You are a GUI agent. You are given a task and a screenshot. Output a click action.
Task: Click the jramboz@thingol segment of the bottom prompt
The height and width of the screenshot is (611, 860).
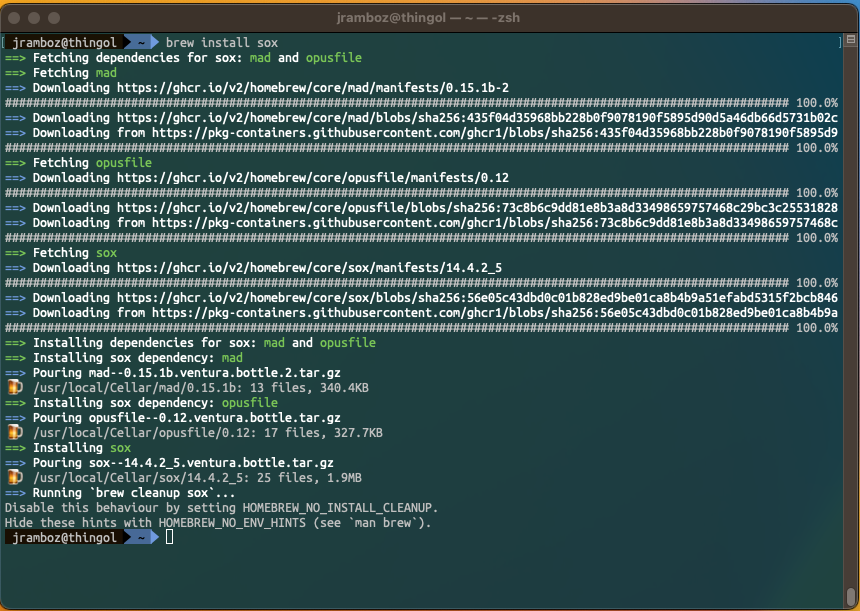click(64, 538)
